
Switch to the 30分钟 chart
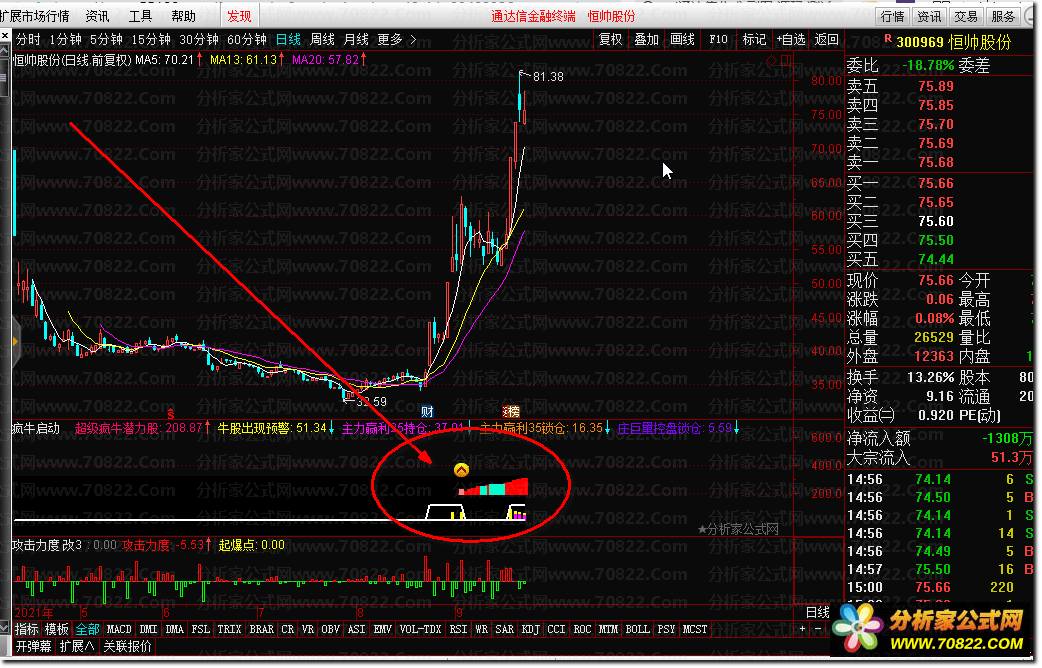click(199, 40)
